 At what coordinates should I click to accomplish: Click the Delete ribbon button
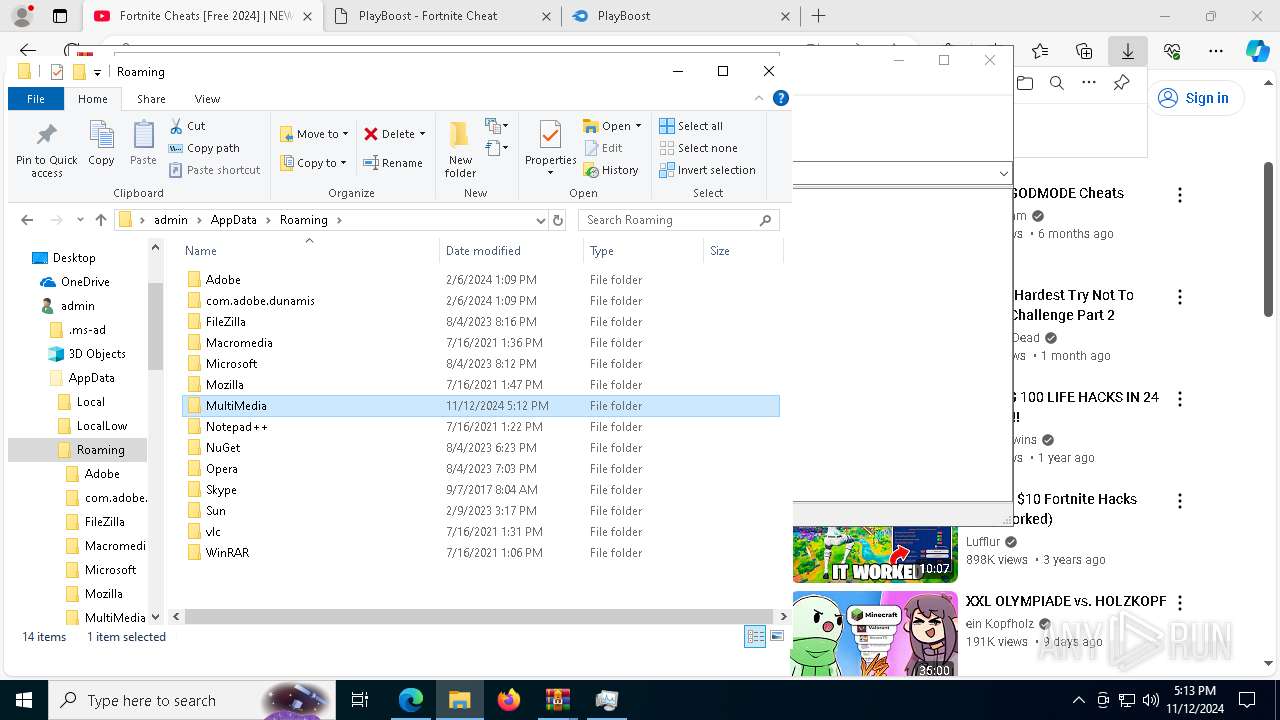(x=395, y=134)
